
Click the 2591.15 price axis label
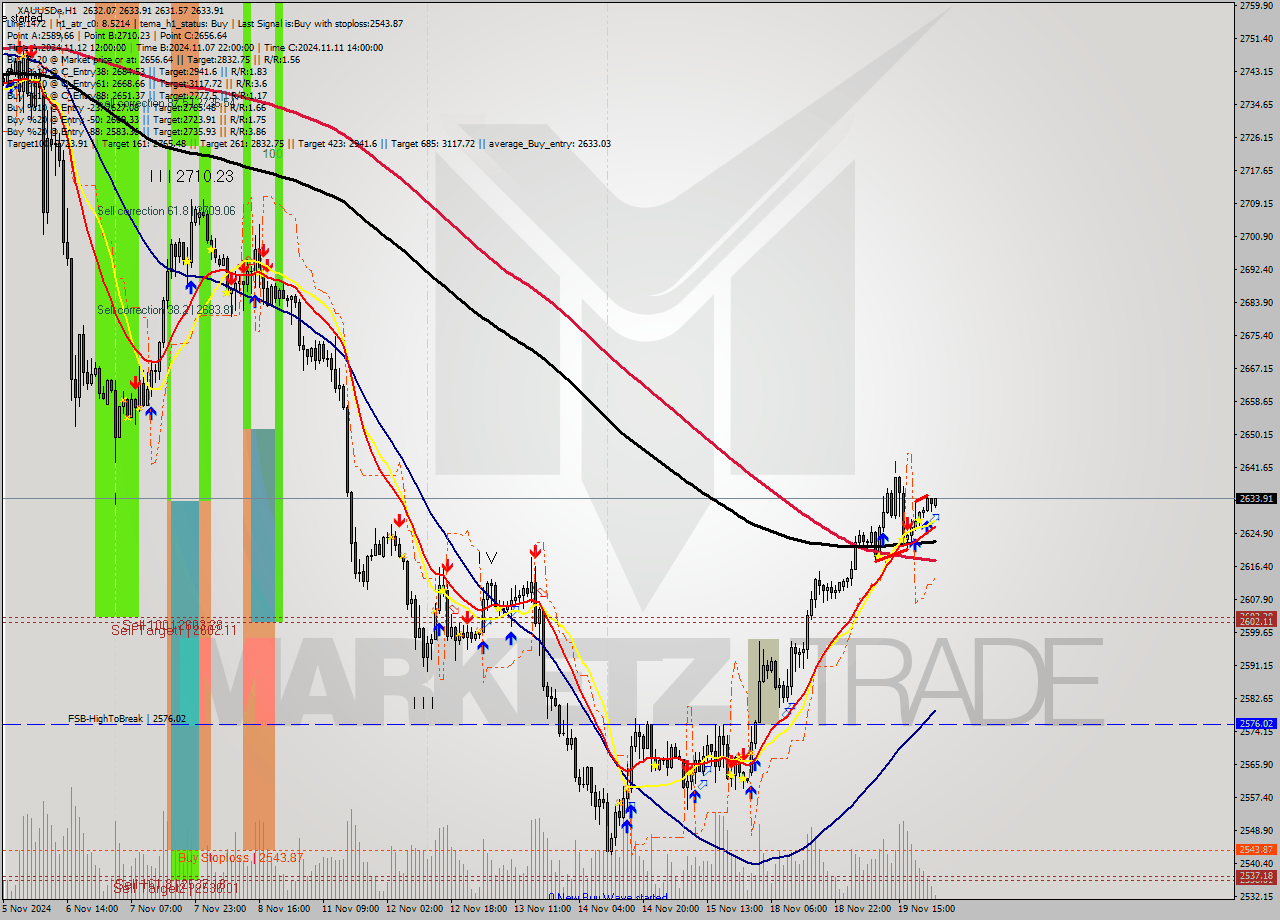1255,665
